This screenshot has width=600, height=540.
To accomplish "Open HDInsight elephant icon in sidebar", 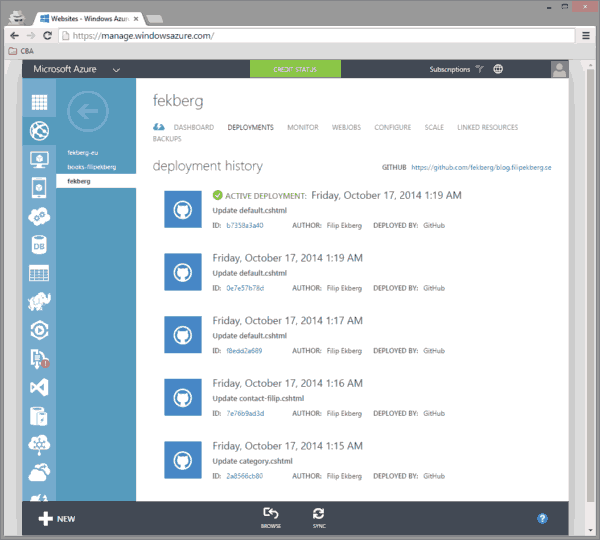I will coord(39,300).
